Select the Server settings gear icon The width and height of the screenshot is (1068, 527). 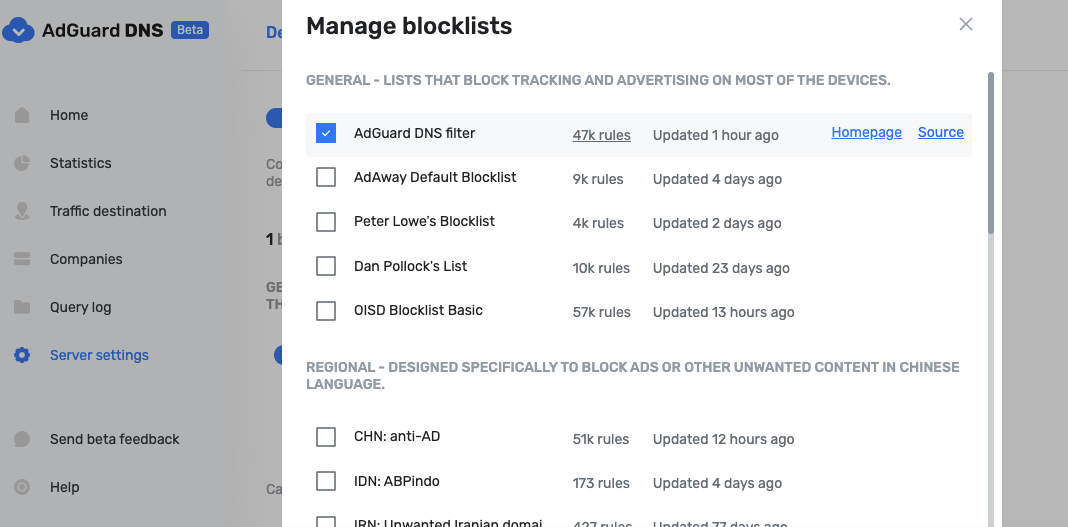(x=22, y=355)
